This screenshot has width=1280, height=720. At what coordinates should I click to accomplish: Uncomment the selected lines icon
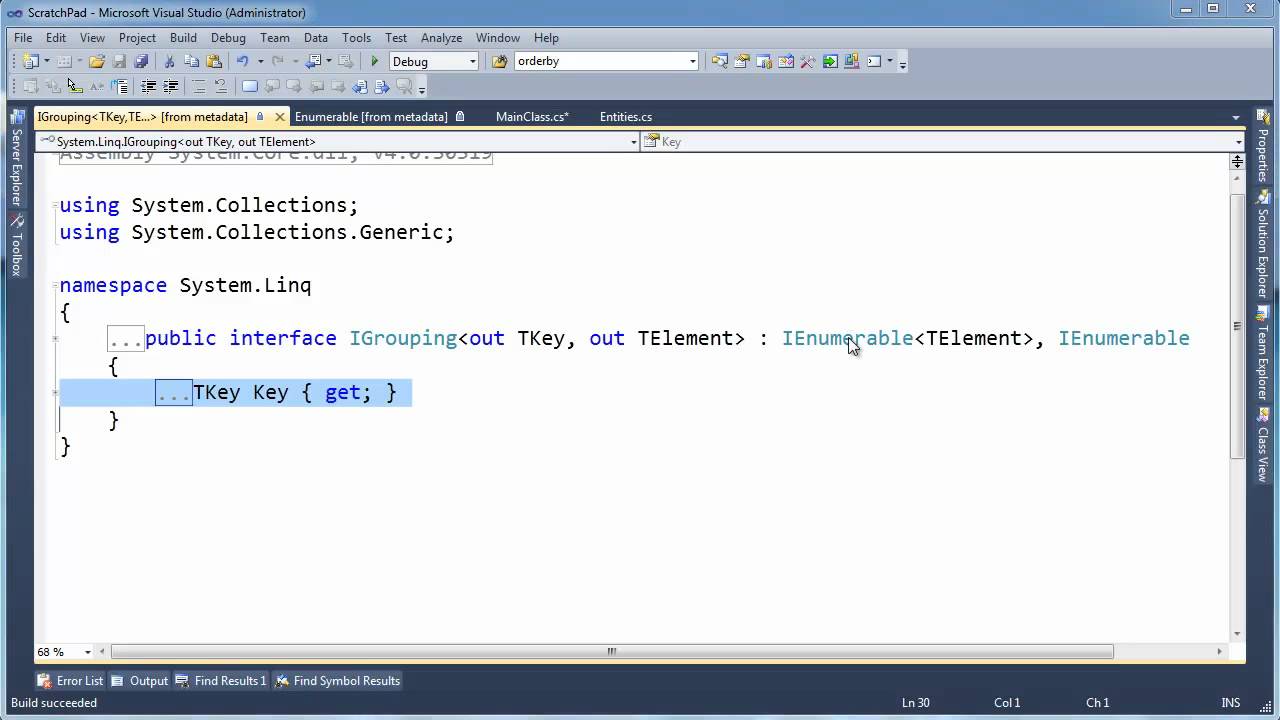pyautogui.click(x=221, y=87)
